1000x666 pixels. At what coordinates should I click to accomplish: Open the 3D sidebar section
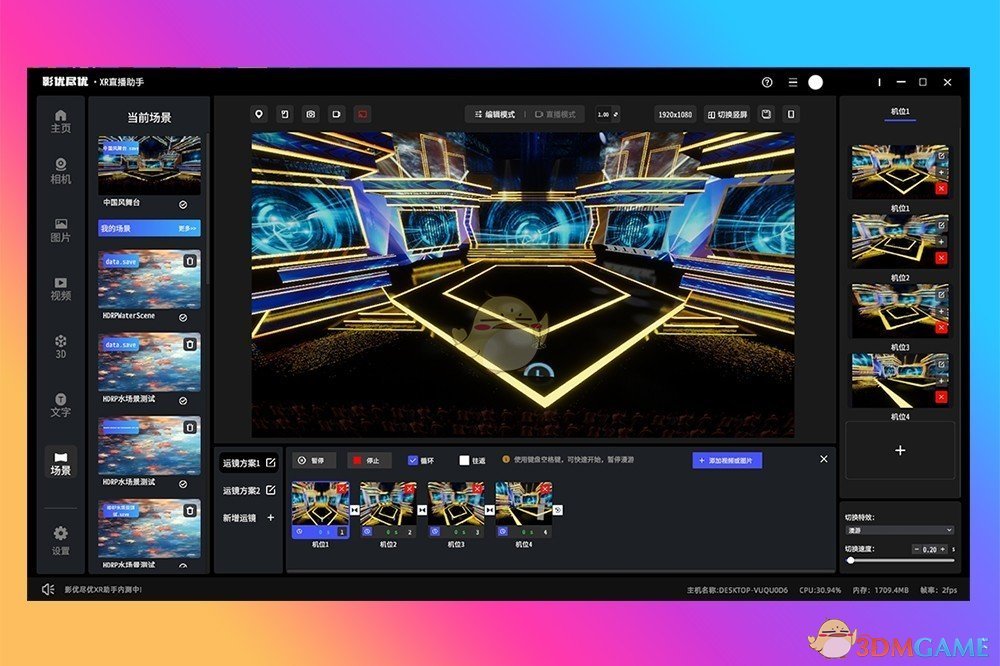[61, 345]
